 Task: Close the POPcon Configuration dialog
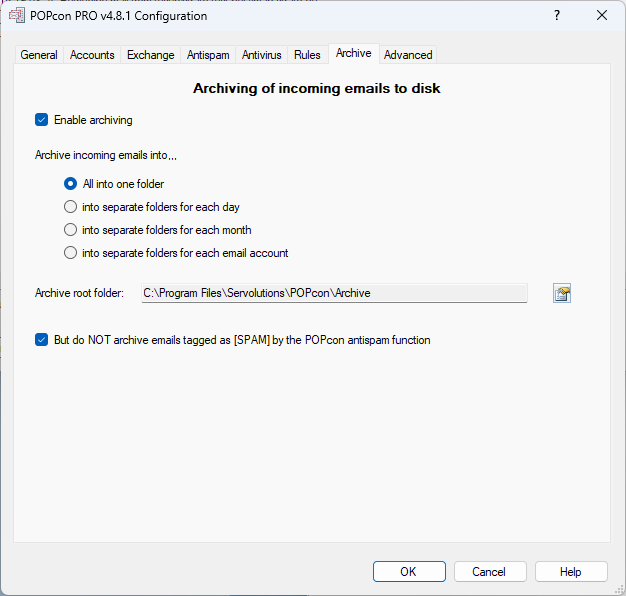[x=602, y=16]
